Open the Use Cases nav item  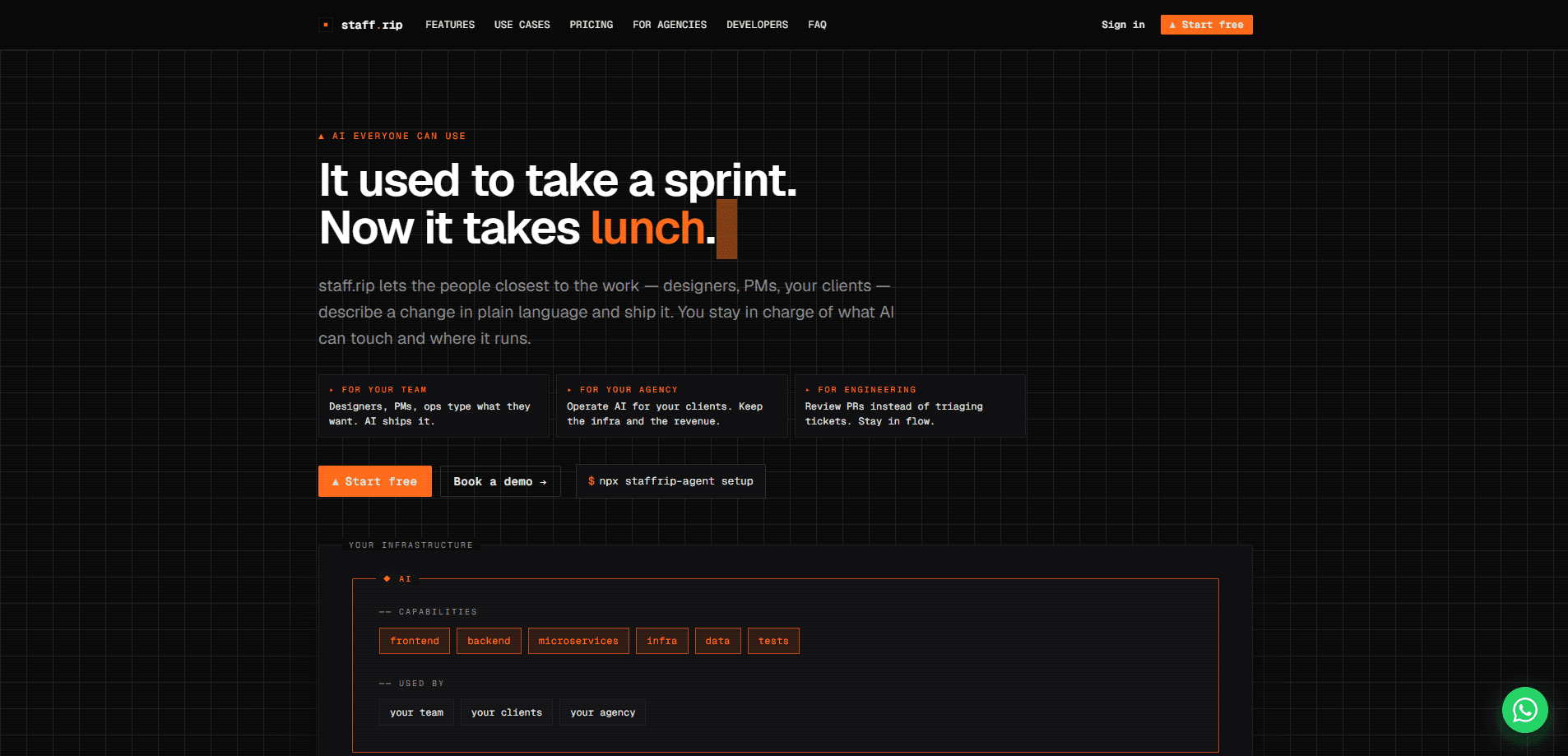(x=522, y=25)
